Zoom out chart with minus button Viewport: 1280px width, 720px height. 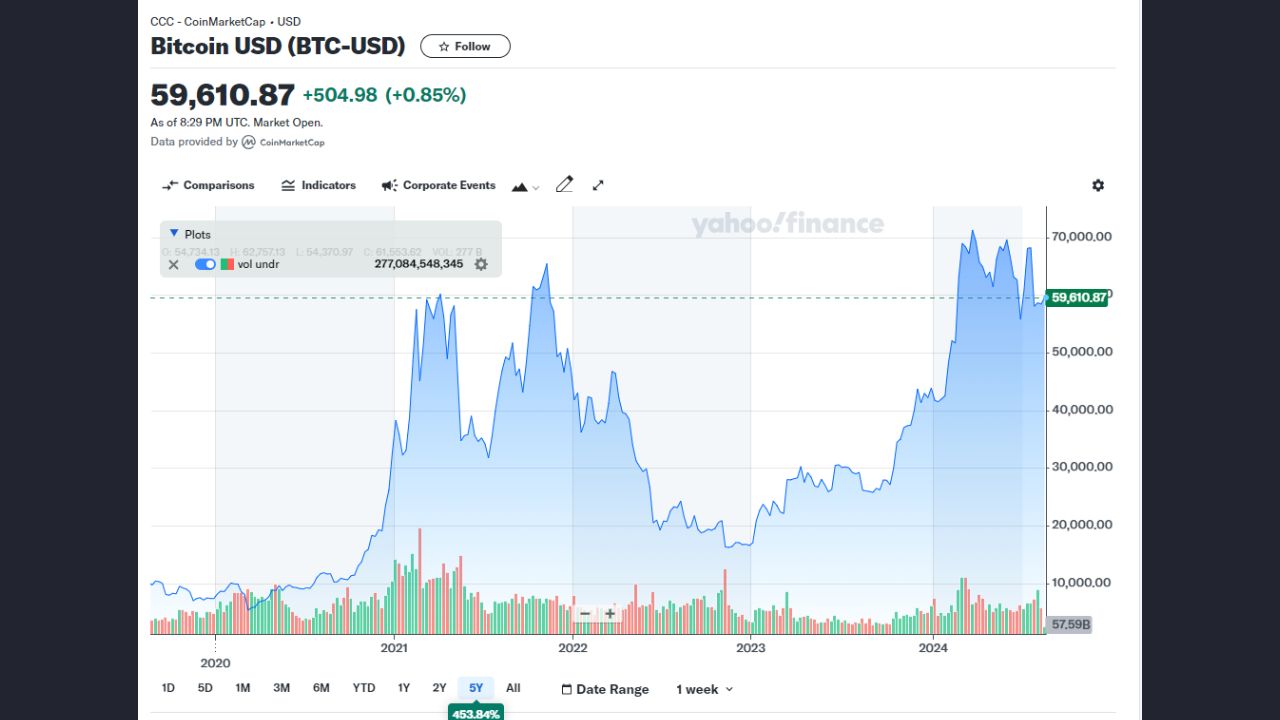coord(586,614)
